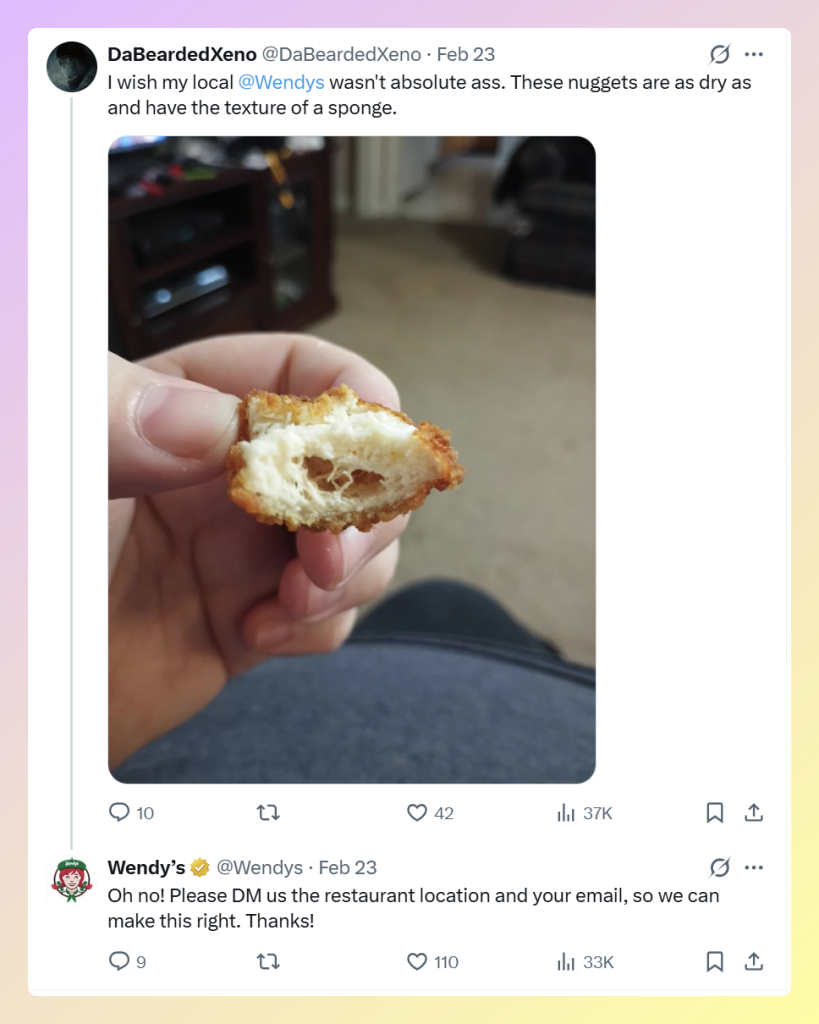819x1024 pixels.
Task: Retweet the nugget complaint post
Action: tap(267, 813)
